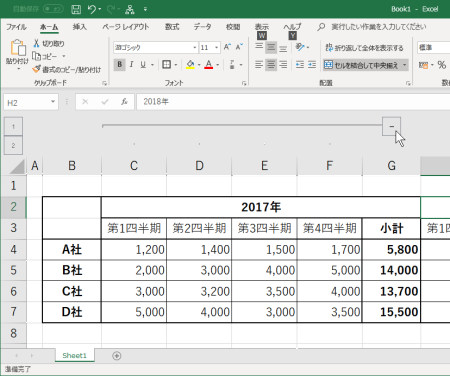Apply the red font color button

(209, 64)
